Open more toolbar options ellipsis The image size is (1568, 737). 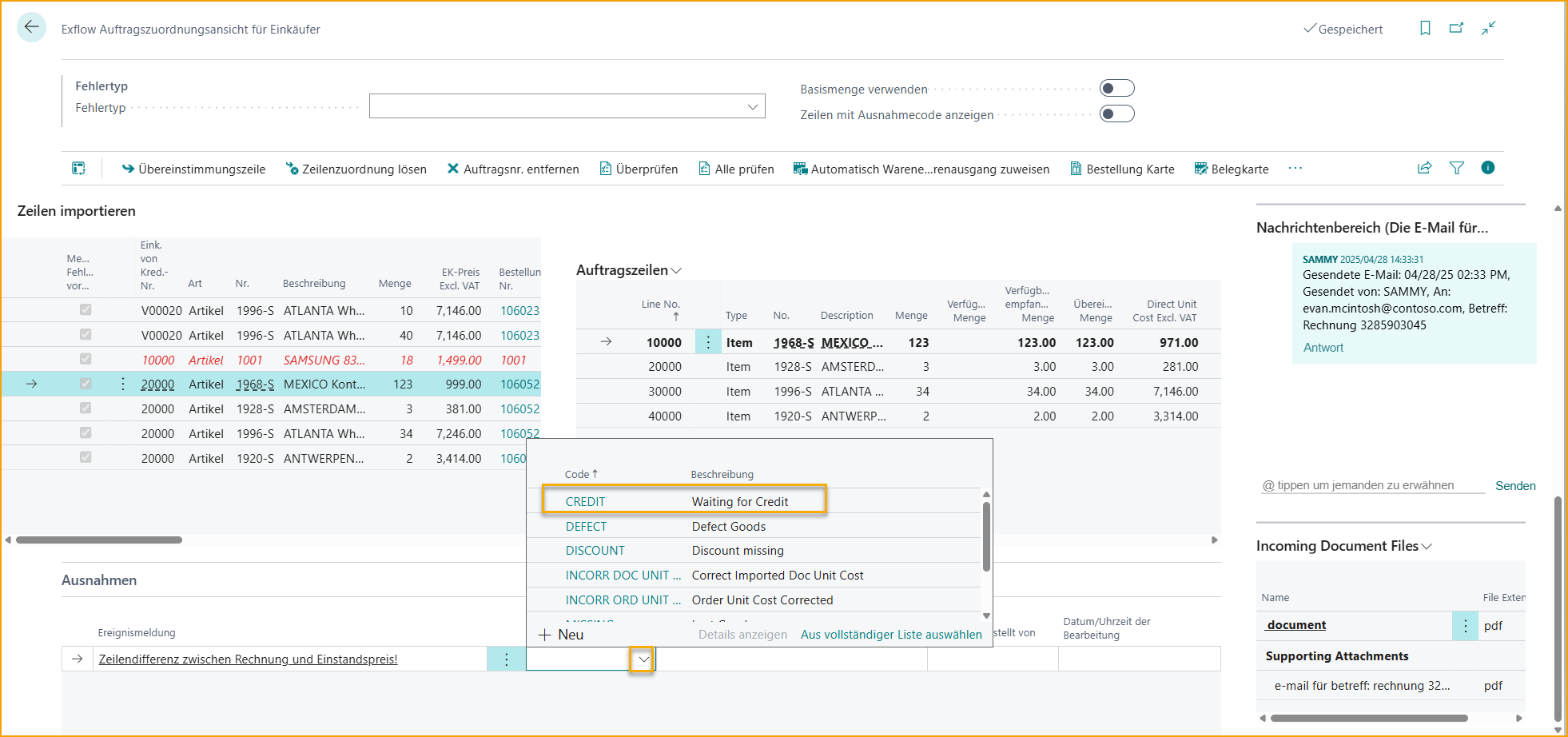coord(1295,168)
